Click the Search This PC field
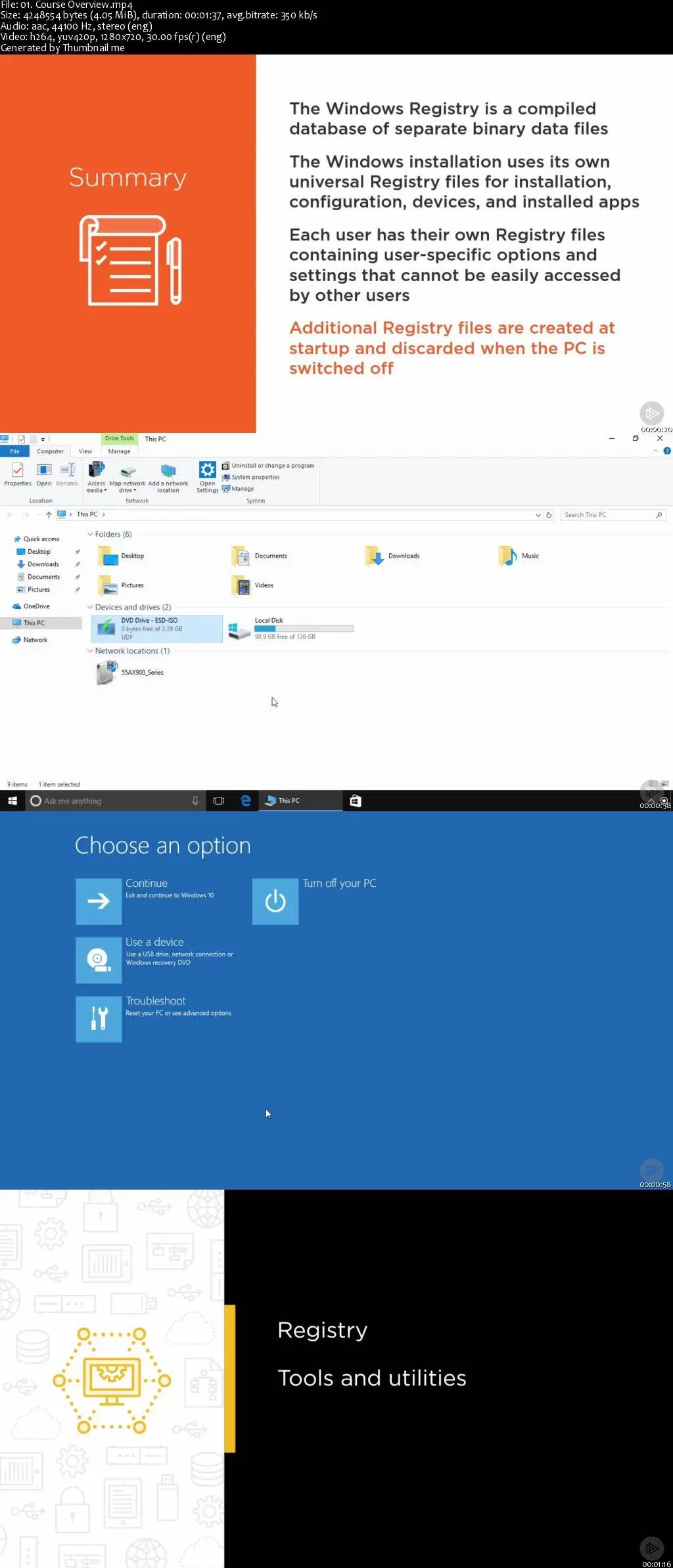The height and width of the screenshot is (1568, 673). [613, 515]
